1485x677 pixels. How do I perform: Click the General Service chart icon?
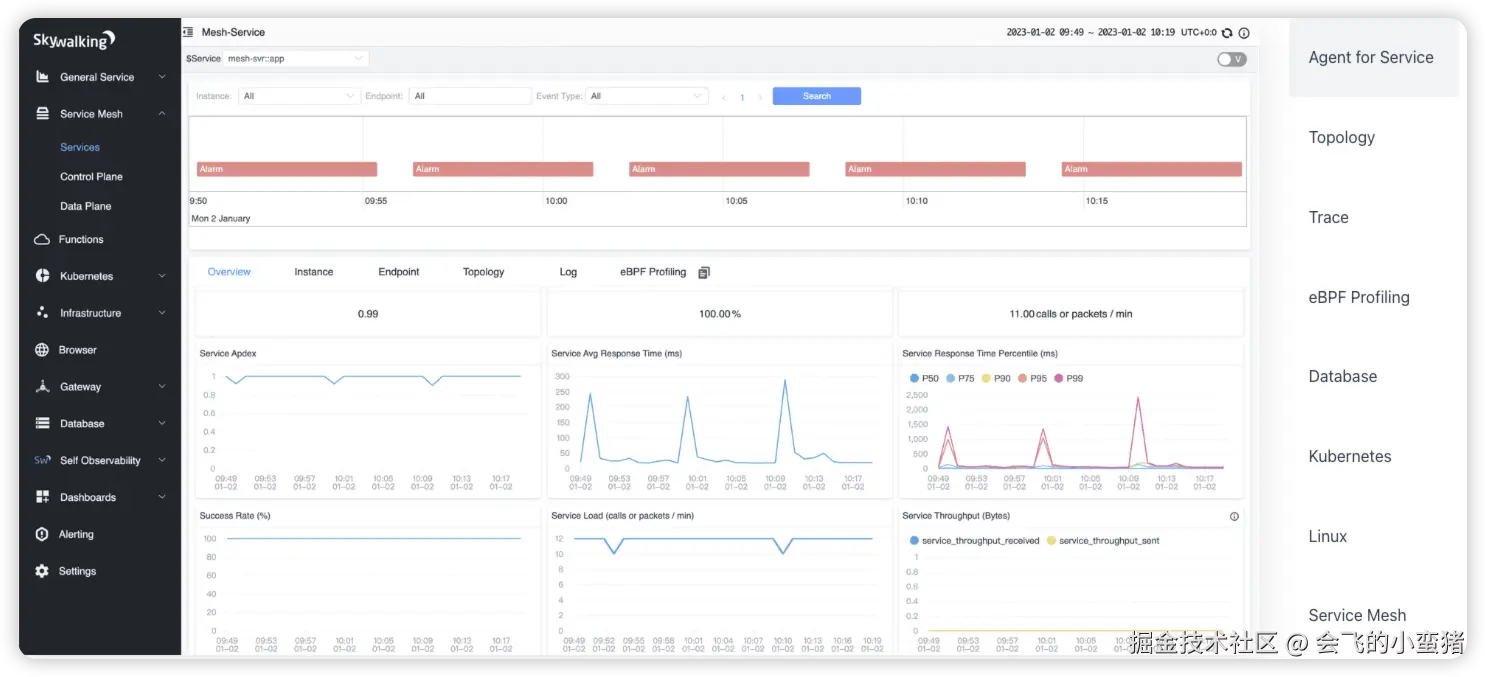click(x=42, y=77)
